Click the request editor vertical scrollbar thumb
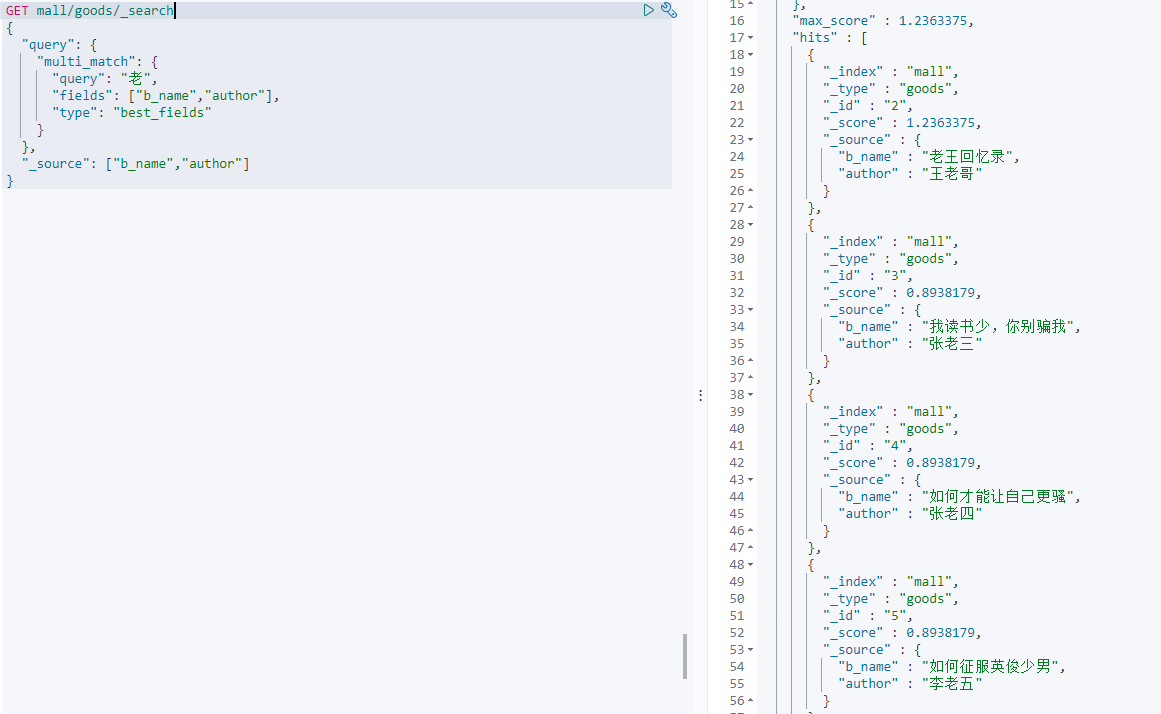 [685, 656]
